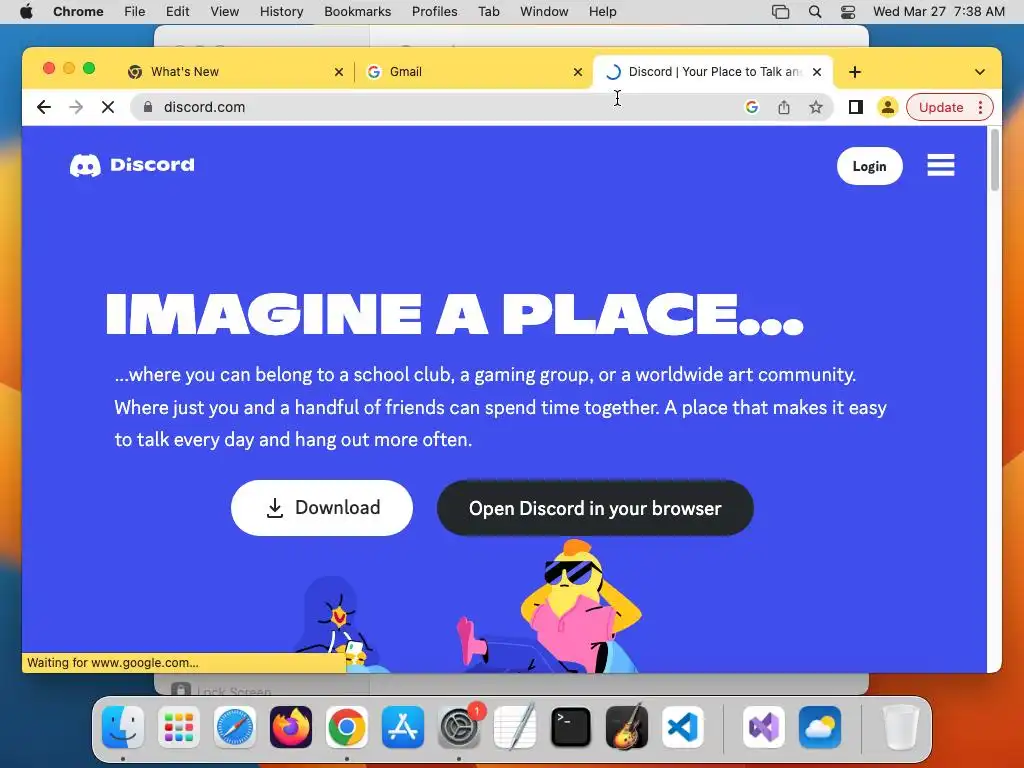Close the Discord tab
This screenshot has height=768, width=1024.
point(817,72)
